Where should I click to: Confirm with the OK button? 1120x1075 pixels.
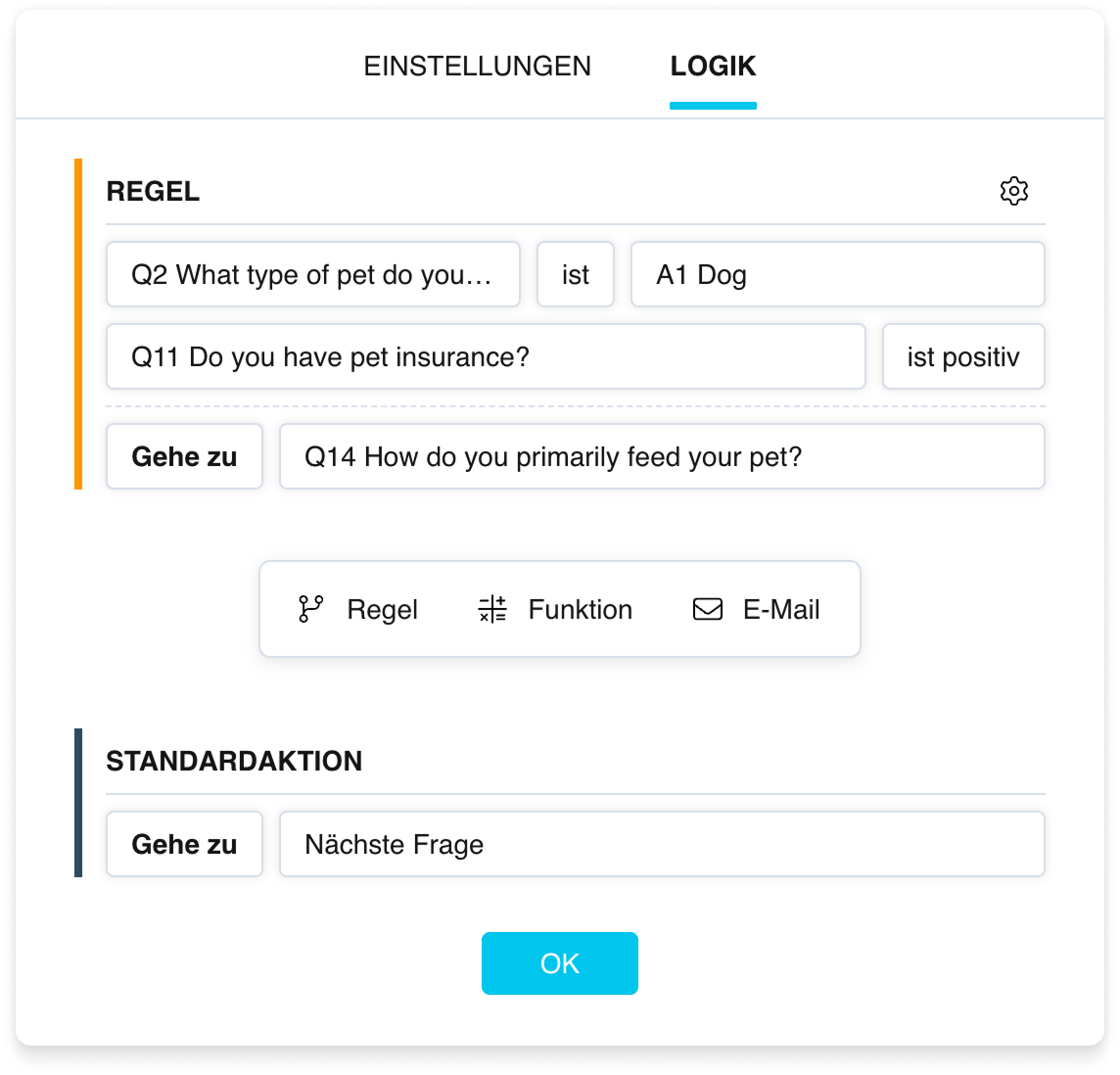point(559,963)
